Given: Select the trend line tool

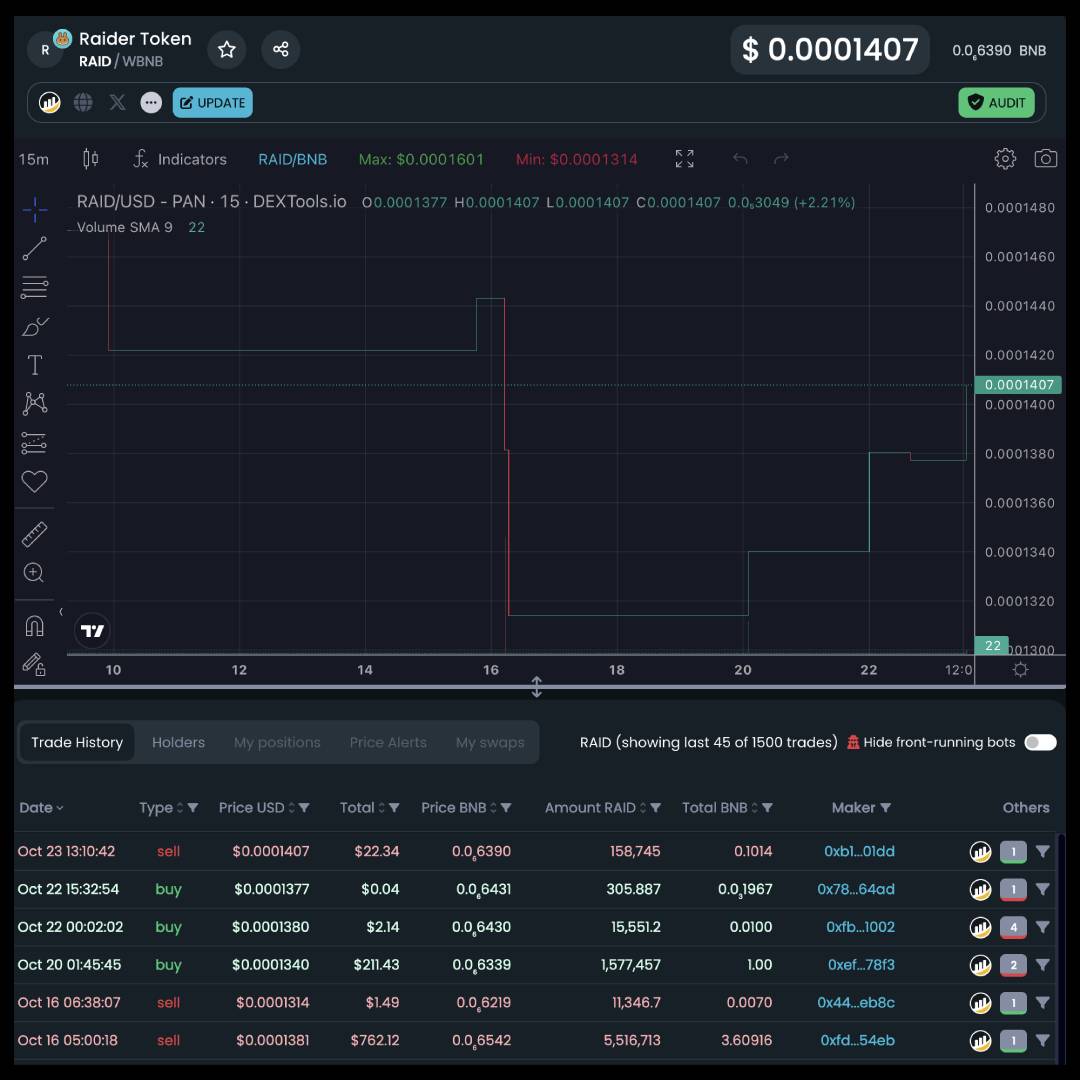Looking at the screenshot, I should [x=34, y=249].
